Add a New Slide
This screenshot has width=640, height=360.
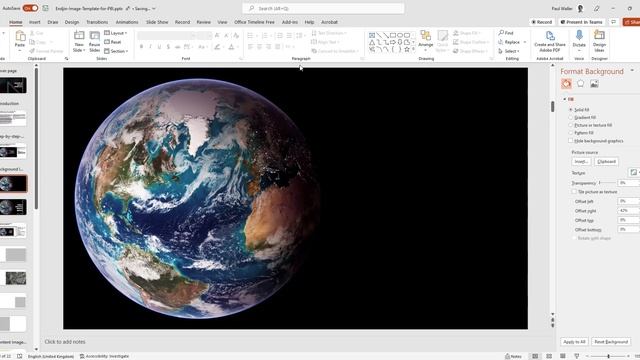79,41
